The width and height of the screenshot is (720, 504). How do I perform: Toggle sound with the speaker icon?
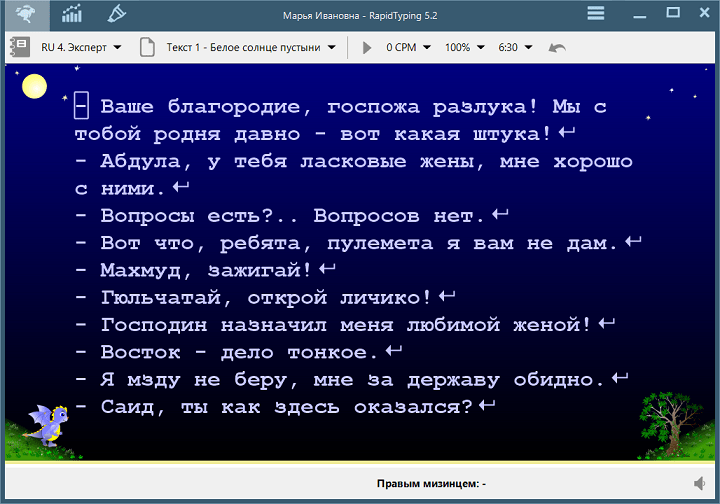tap(697, 484)
